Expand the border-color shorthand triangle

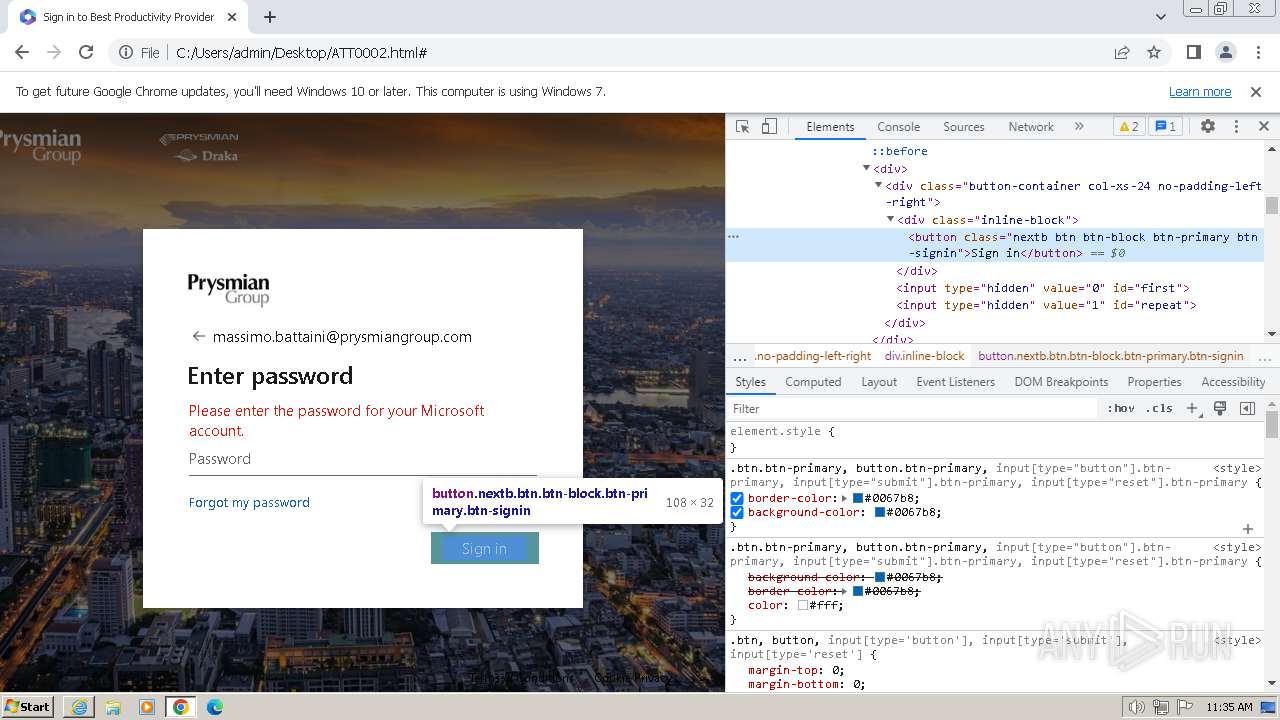tap(845, 498)
